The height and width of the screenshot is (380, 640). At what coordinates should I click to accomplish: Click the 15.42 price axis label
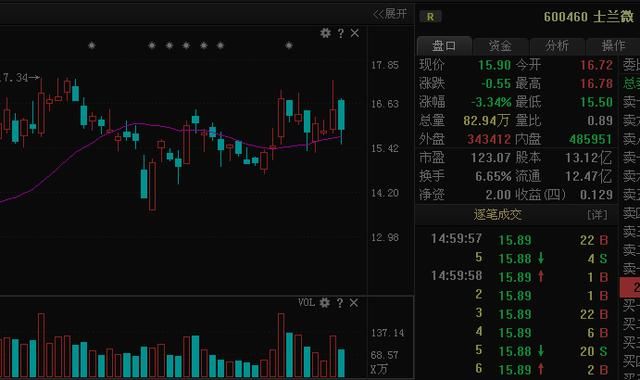click(385, 149)
